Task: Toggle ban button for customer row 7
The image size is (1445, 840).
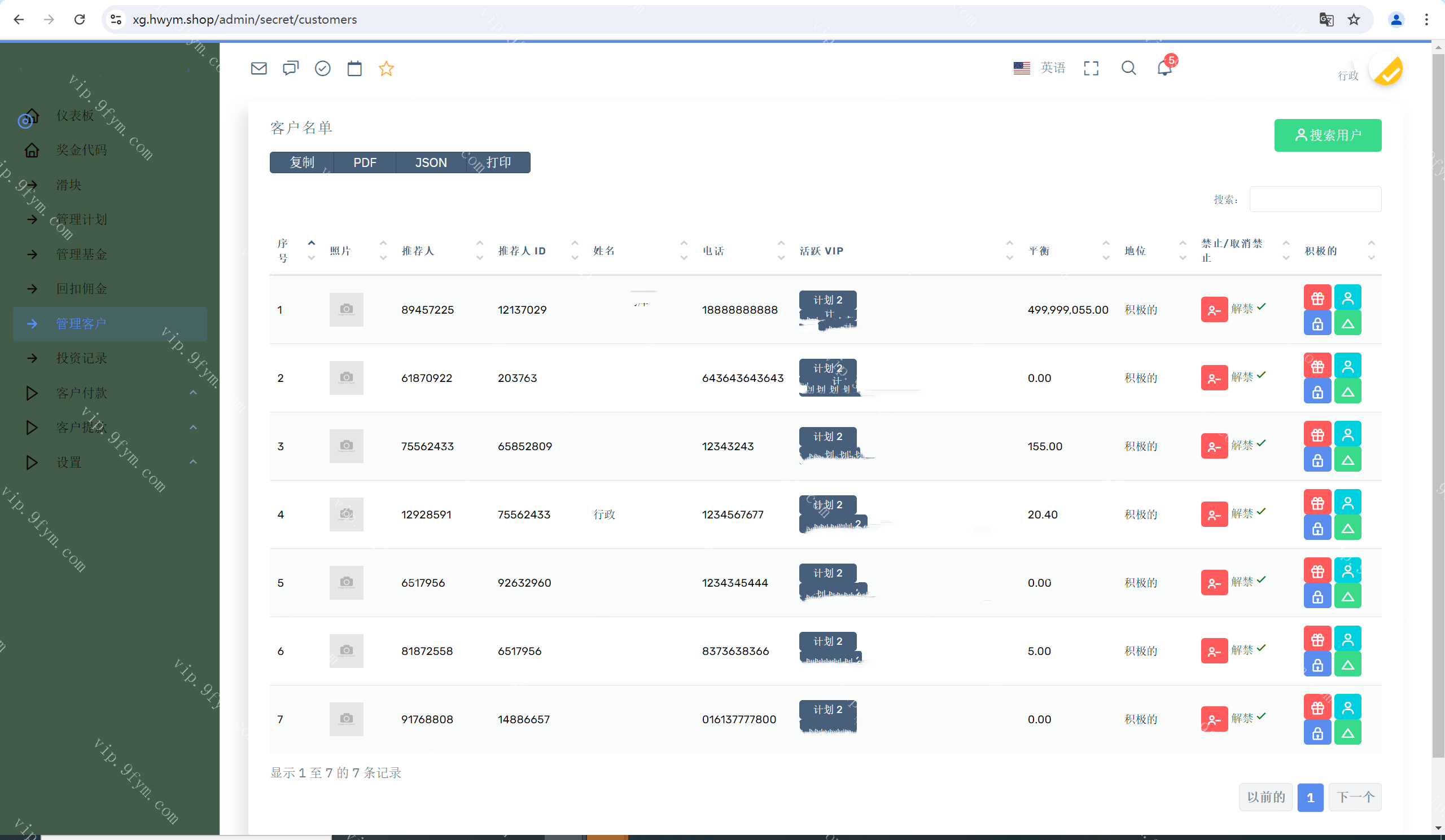Action: tap(1214, 719)
